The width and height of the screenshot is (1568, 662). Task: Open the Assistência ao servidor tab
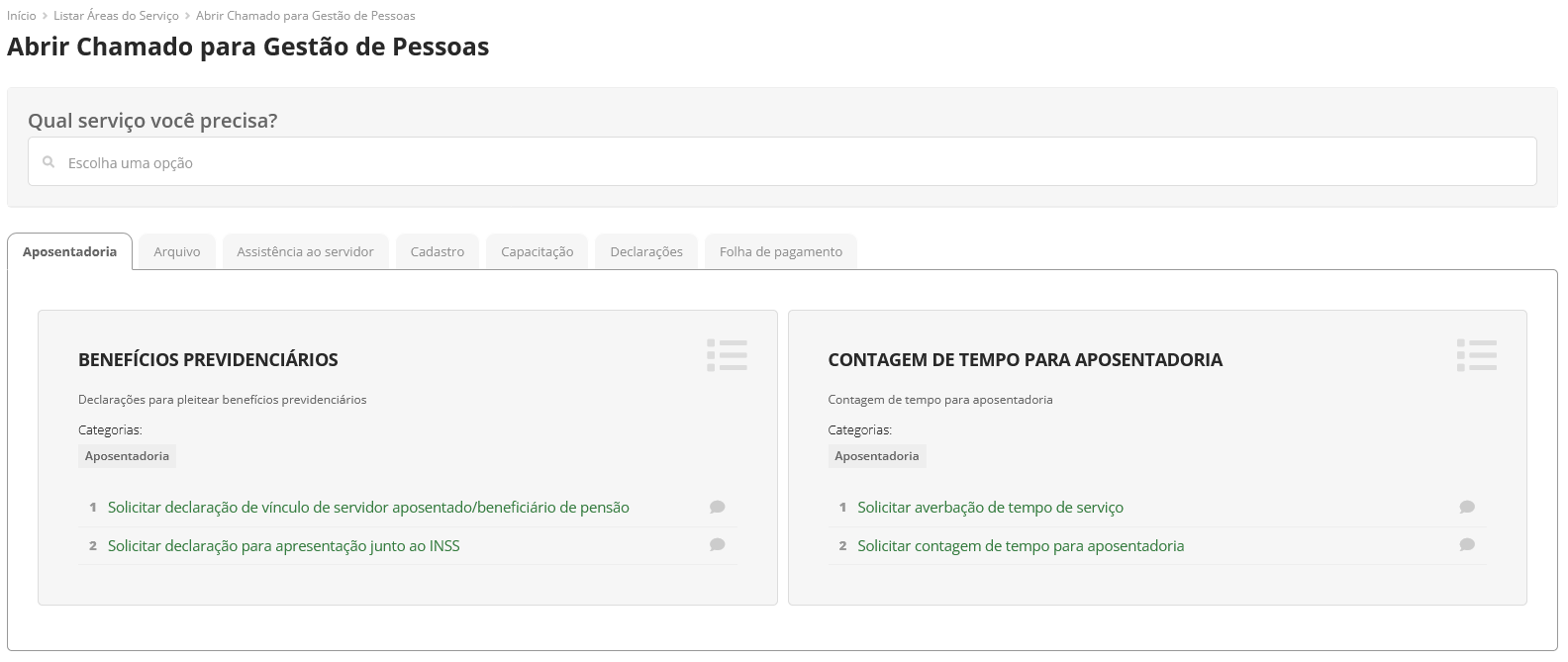305,252
